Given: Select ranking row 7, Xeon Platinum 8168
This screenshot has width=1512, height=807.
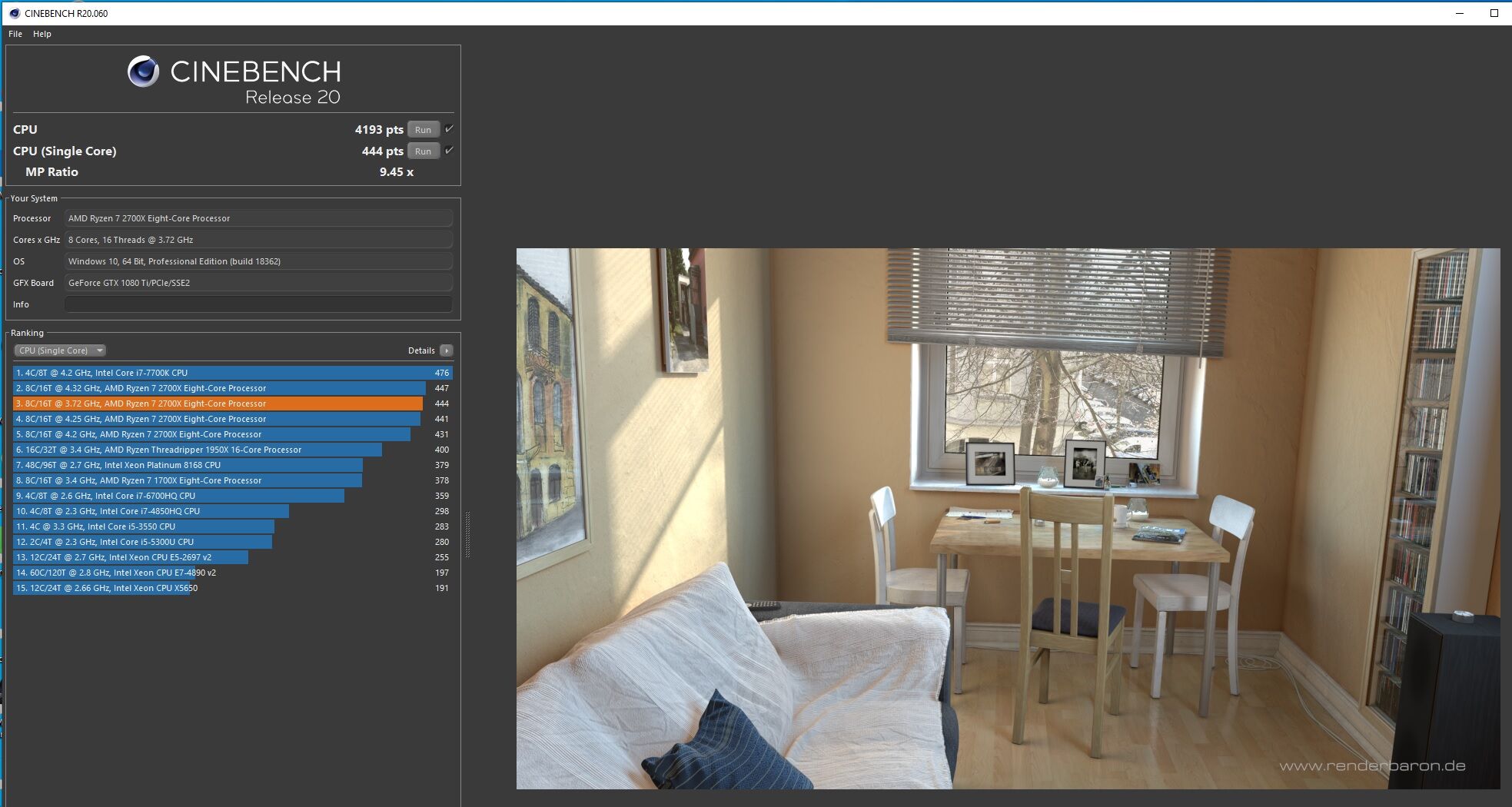Looking at the screenshot, I should pos(232,465).
